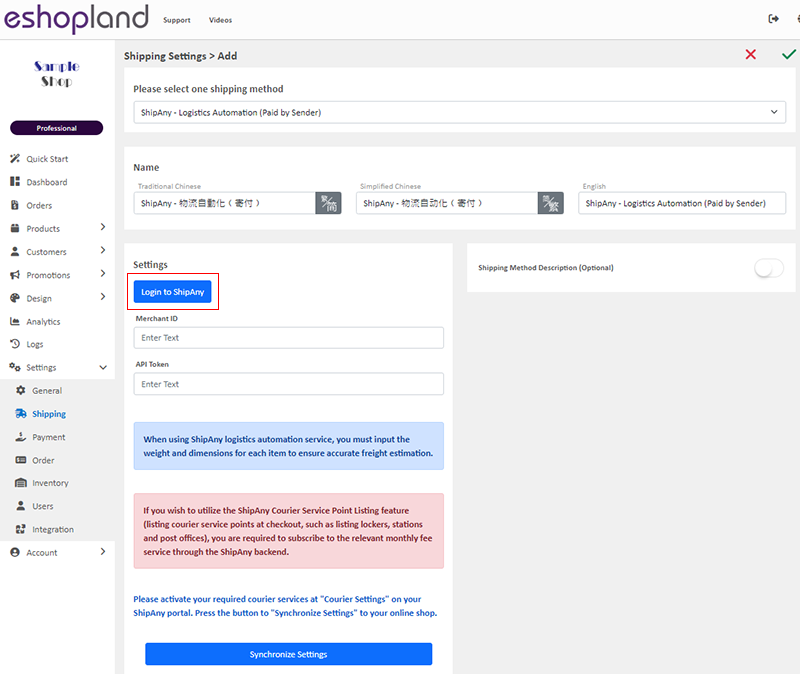Click the Order submenu icon
The height and width of the screenshot is (674, 800).
point(20,460)
